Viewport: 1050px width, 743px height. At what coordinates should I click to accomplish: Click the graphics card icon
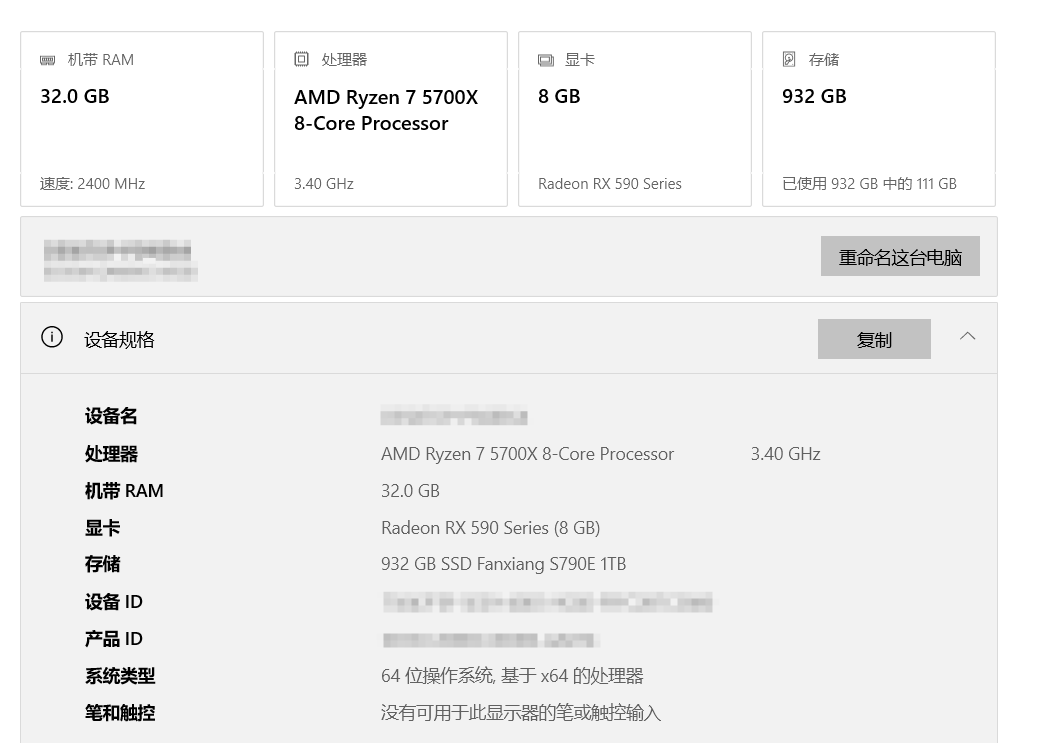(545, 60)
